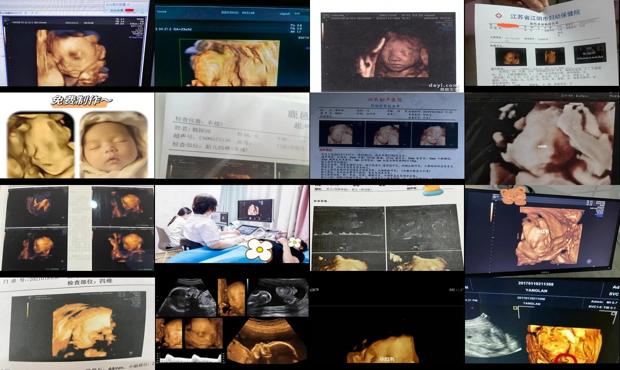Click the red circle on YANGLAN ultrasound
Viewport: 620px width, 370px height.
click(x=566, y=359)
